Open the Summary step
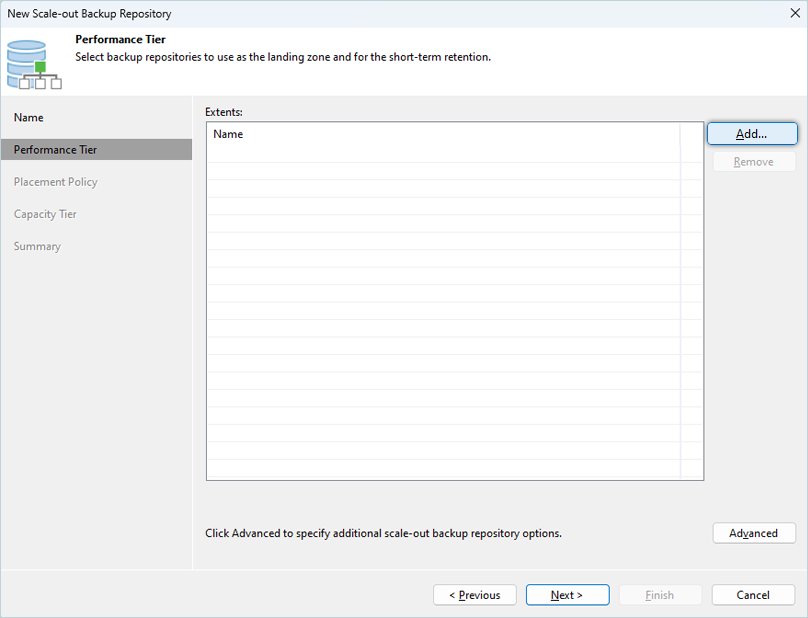 pos(37,246)
